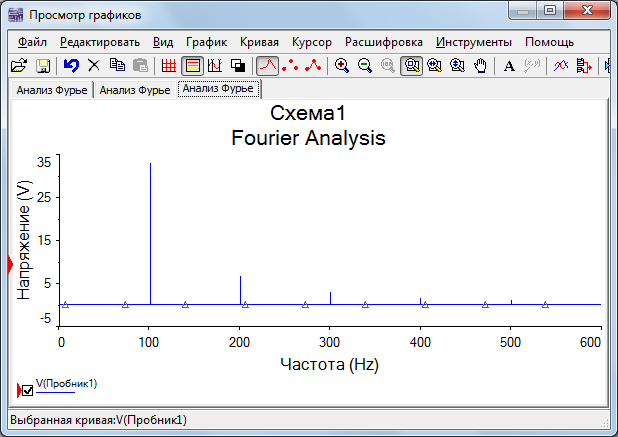Screen dimensions: 618x437
Task: Toggle black/white background icon
Action: pyautogui.click(x=238, y=65)
